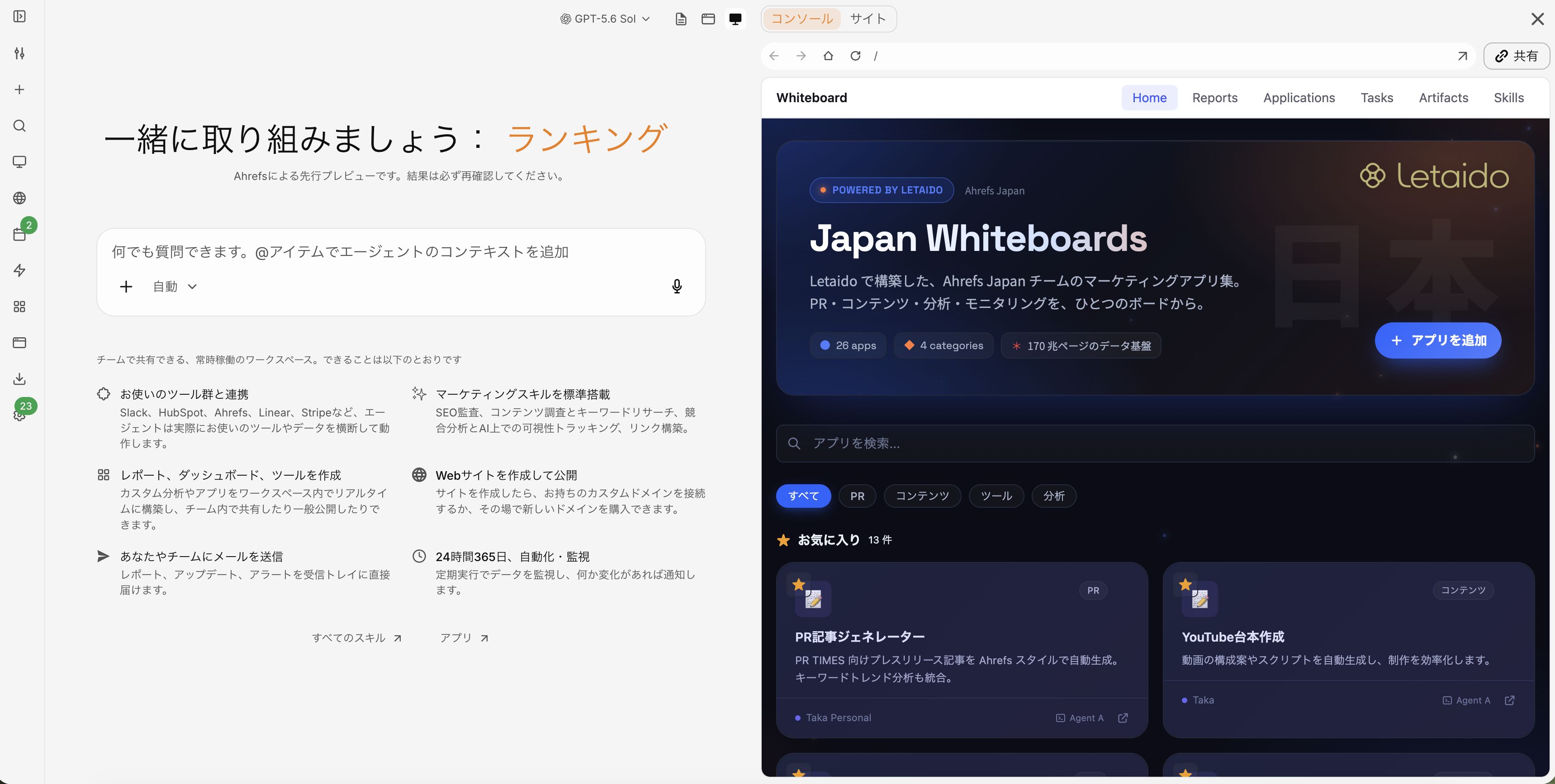Open the YouTube台本作成 card title

(1233, 637)
